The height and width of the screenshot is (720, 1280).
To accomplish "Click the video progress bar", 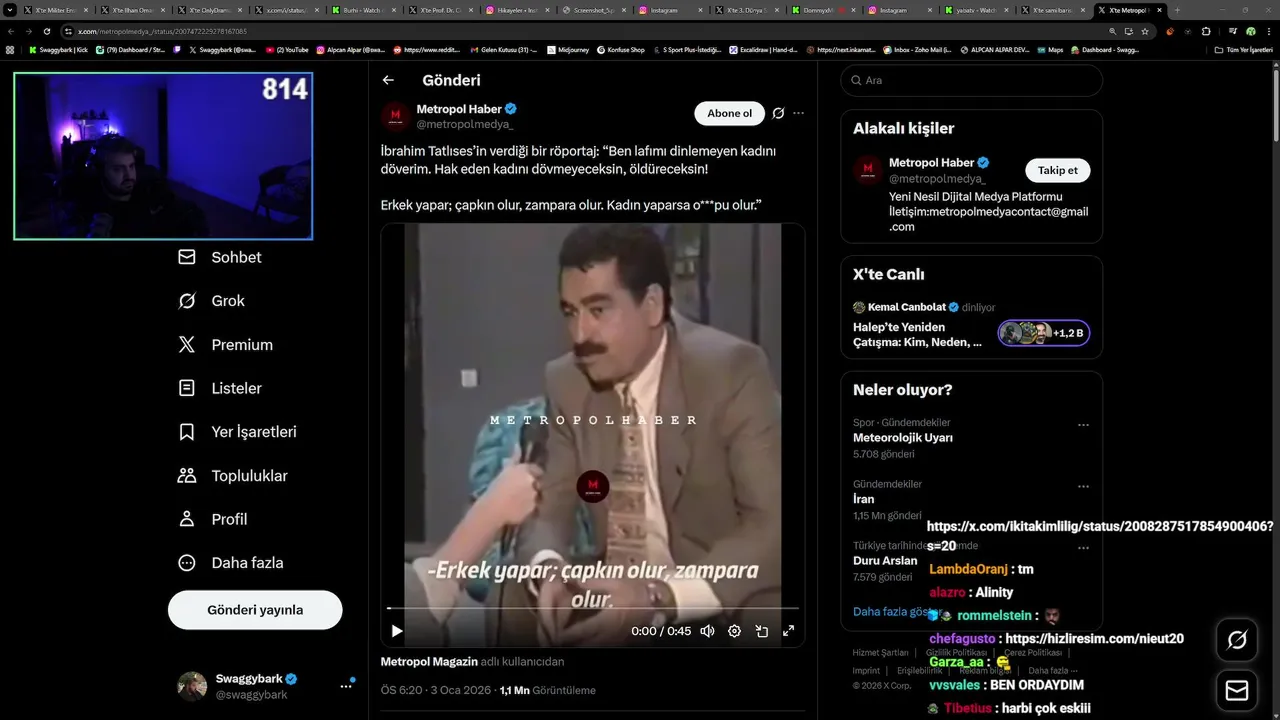I will (x=593, y=608).
